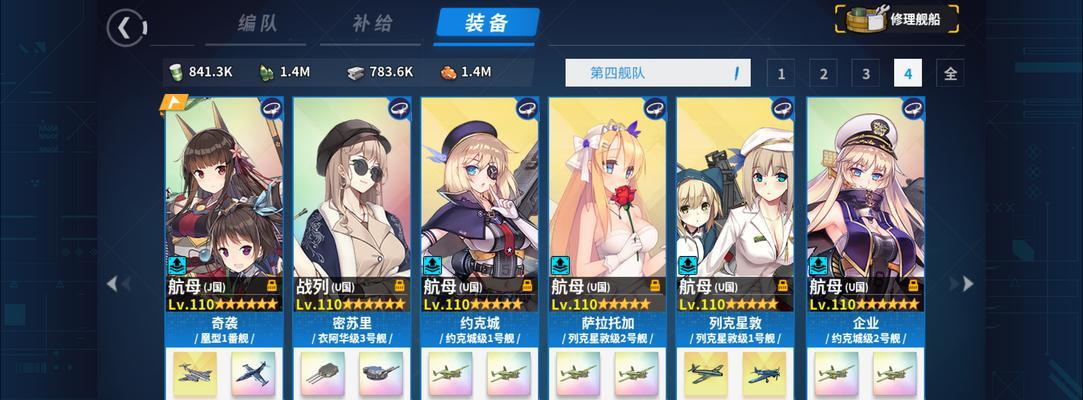
Task: Click first aircraft equipment of 列克星敦
Action: [706, 373]
